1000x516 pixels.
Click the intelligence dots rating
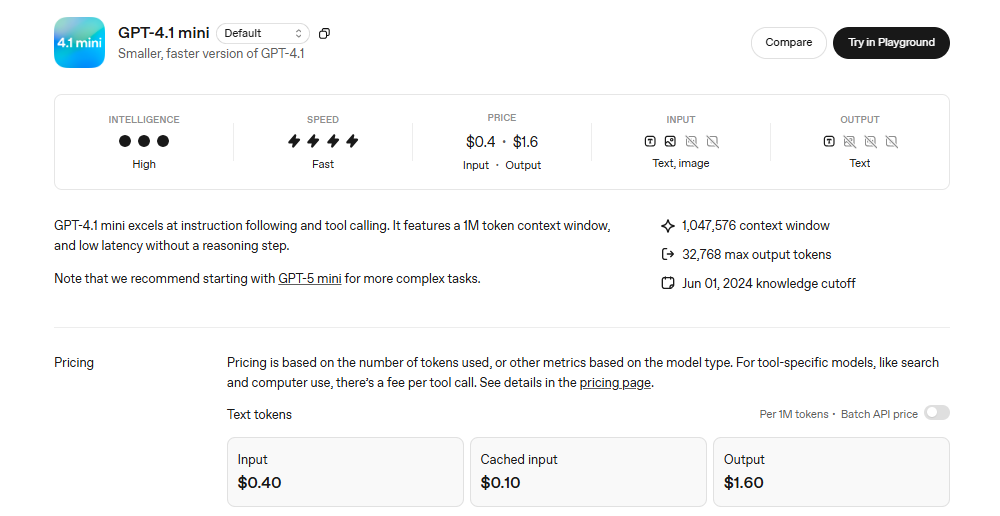tap(144, 141)
